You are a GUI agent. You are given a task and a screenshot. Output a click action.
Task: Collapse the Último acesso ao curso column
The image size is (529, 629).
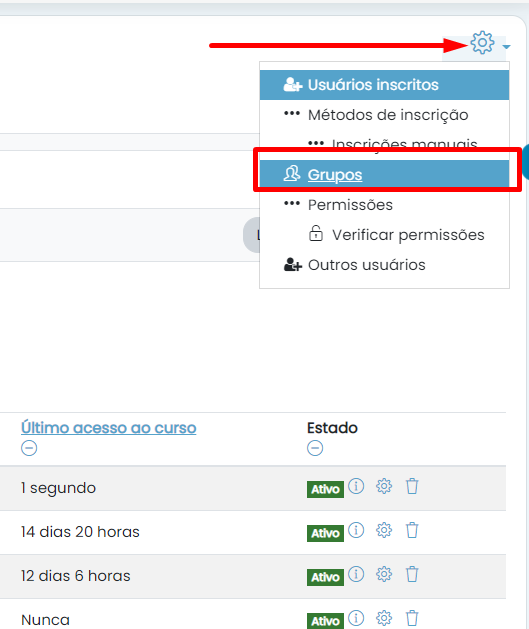pos(29,448)
